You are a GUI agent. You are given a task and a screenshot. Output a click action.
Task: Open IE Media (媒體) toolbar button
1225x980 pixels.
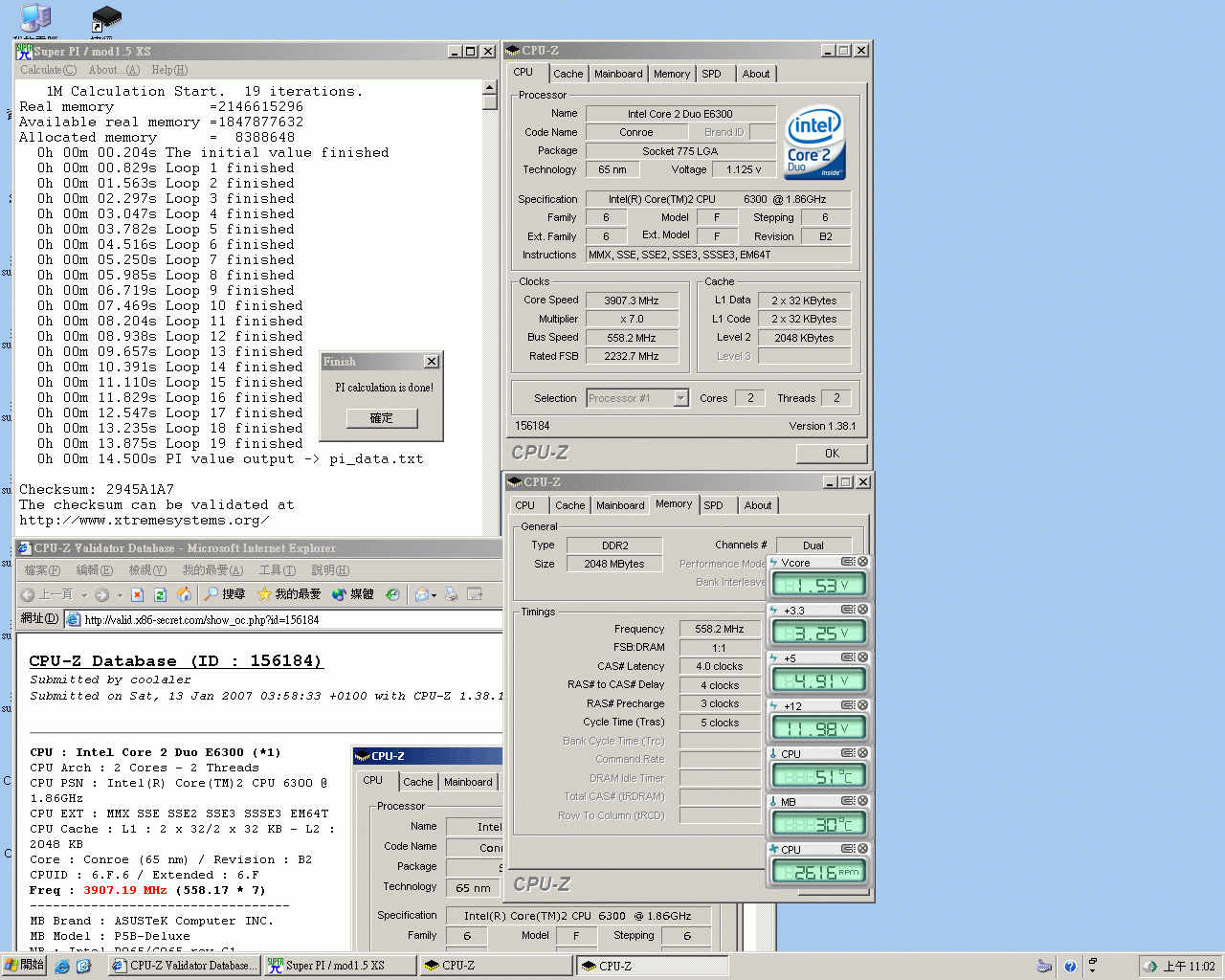click(352, 594)
